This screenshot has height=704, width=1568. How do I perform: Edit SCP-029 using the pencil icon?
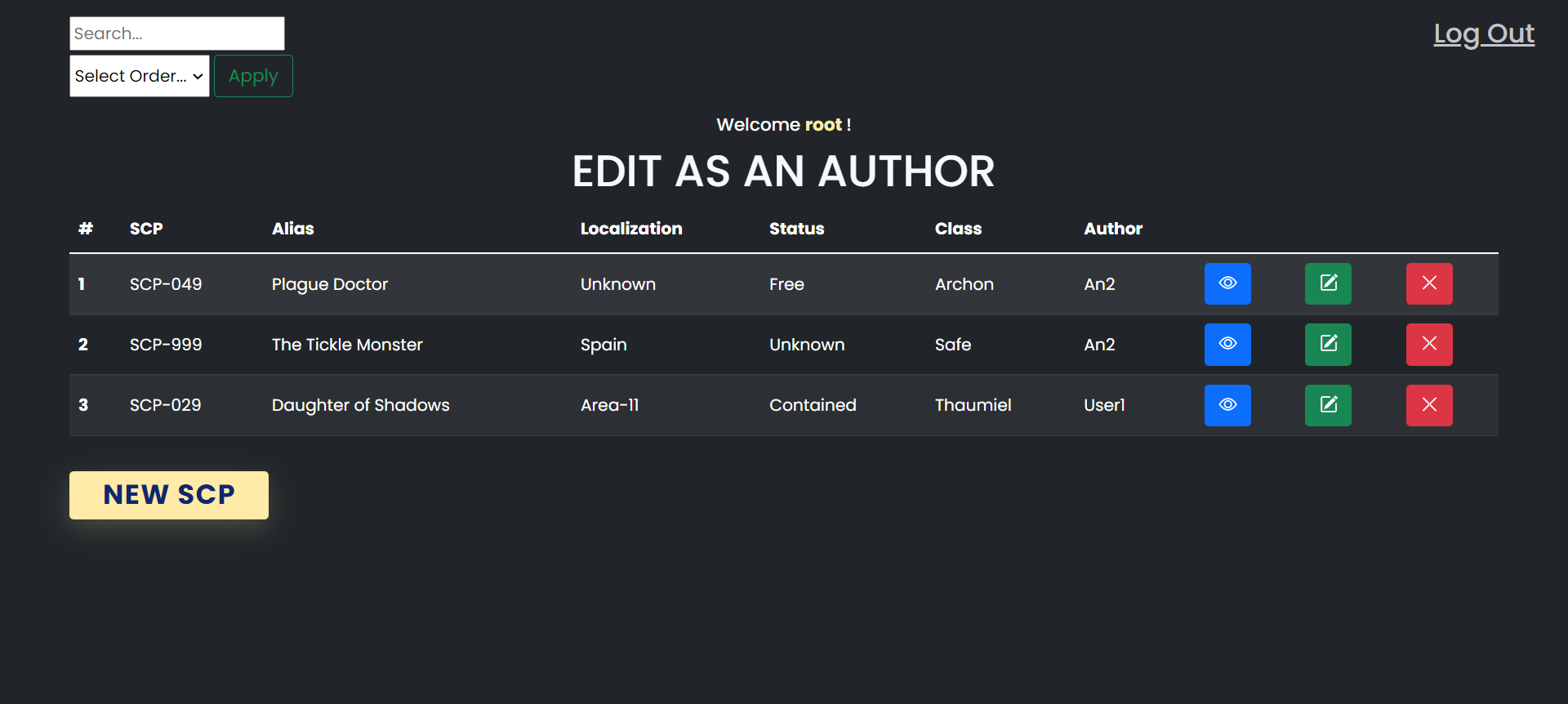click(1328, 405)
